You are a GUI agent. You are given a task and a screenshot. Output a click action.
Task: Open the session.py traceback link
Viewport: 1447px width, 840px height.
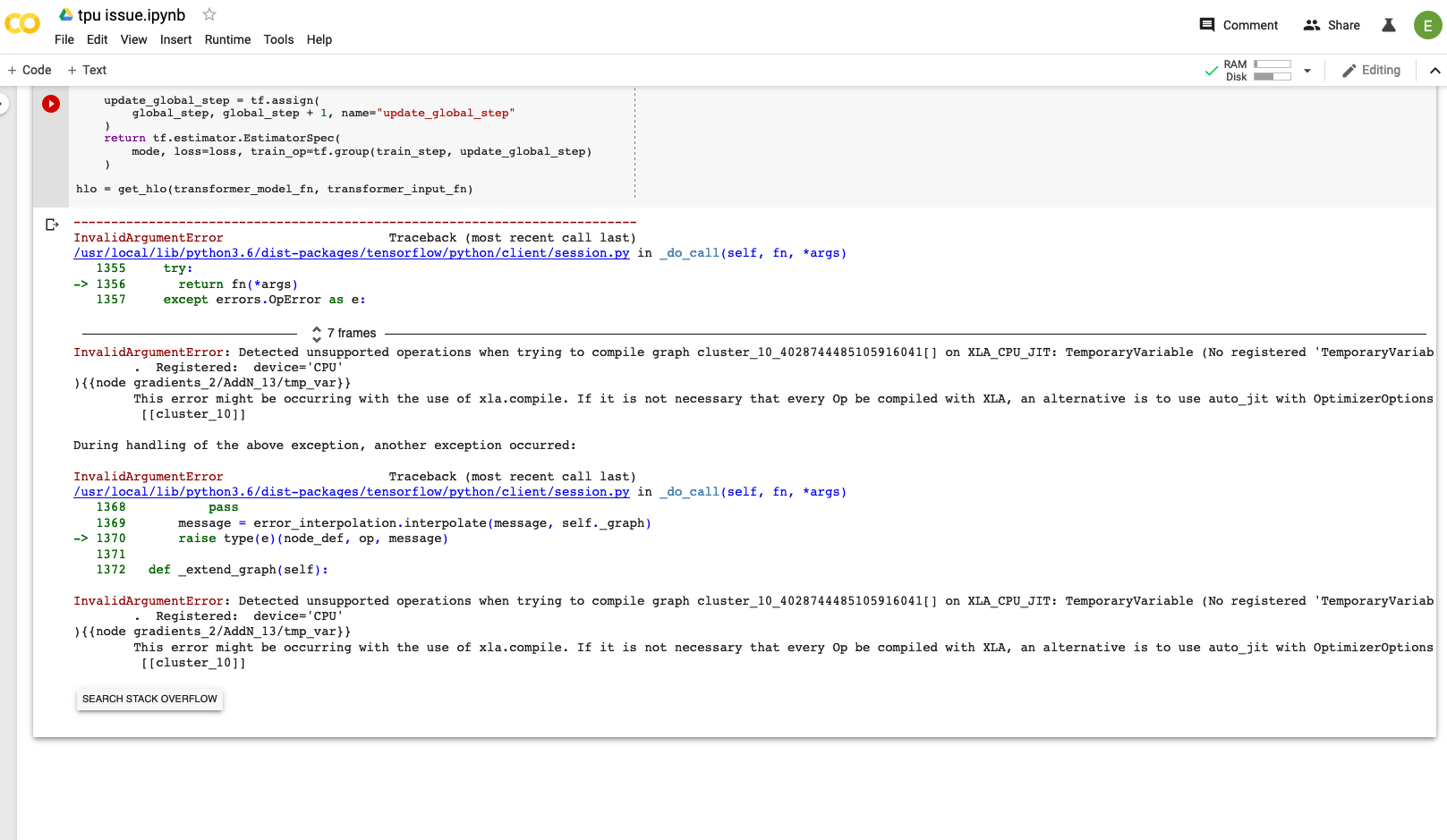[x=350, y=253]
